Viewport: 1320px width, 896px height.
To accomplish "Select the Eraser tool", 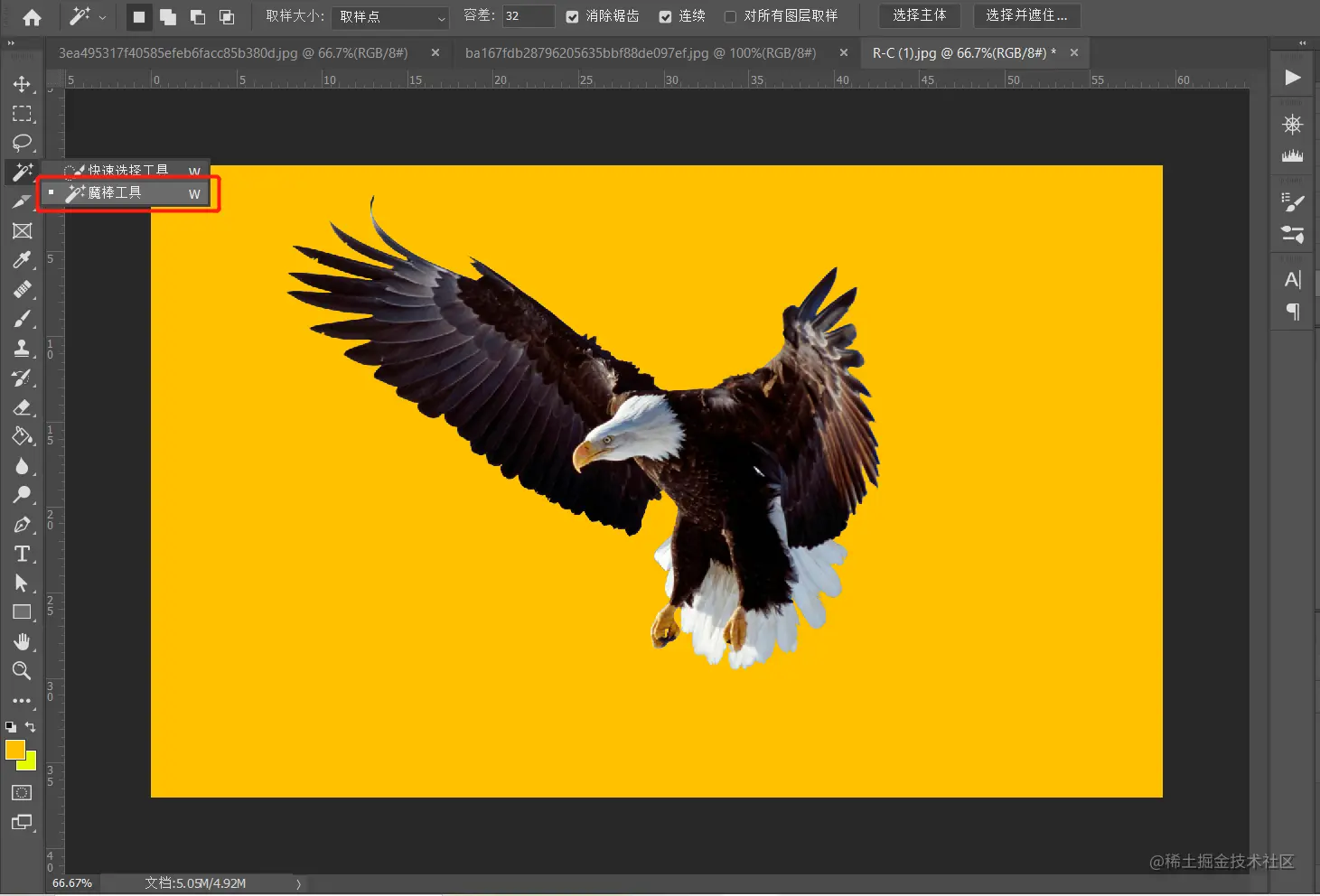I will pos(22,407).
